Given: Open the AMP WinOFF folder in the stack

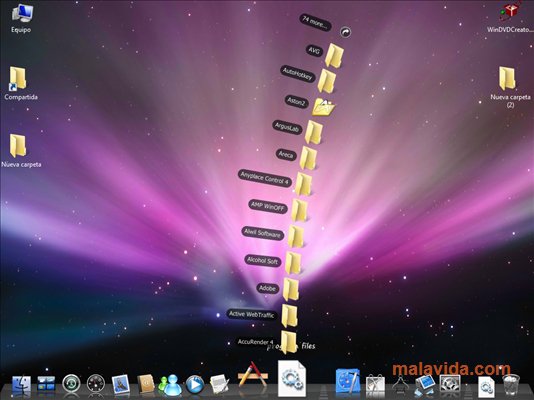Looking at the screenshot, I should pyautogui.click(x=299, y=210).
